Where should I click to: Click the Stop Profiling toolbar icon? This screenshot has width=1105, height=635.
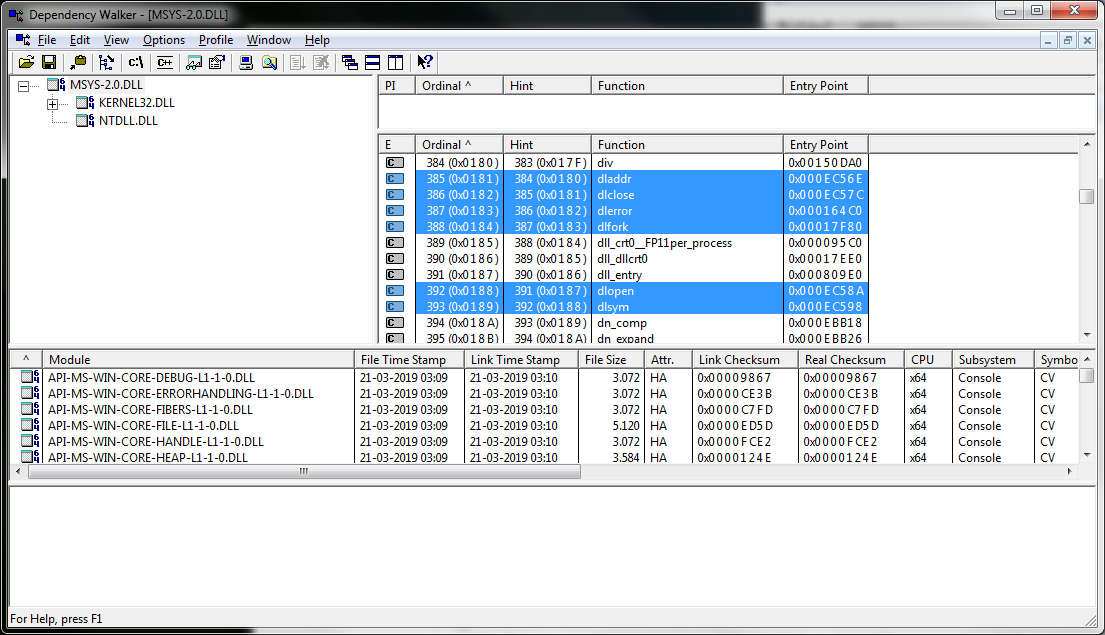[x=321, y=63]
